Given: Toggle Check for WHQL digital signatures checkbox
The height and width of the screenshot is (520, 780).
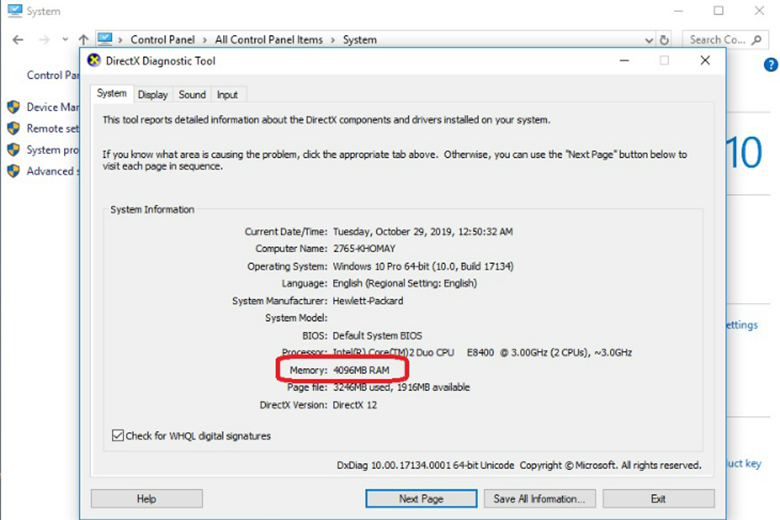Looking at the screenshot, I should coord(118,436).
